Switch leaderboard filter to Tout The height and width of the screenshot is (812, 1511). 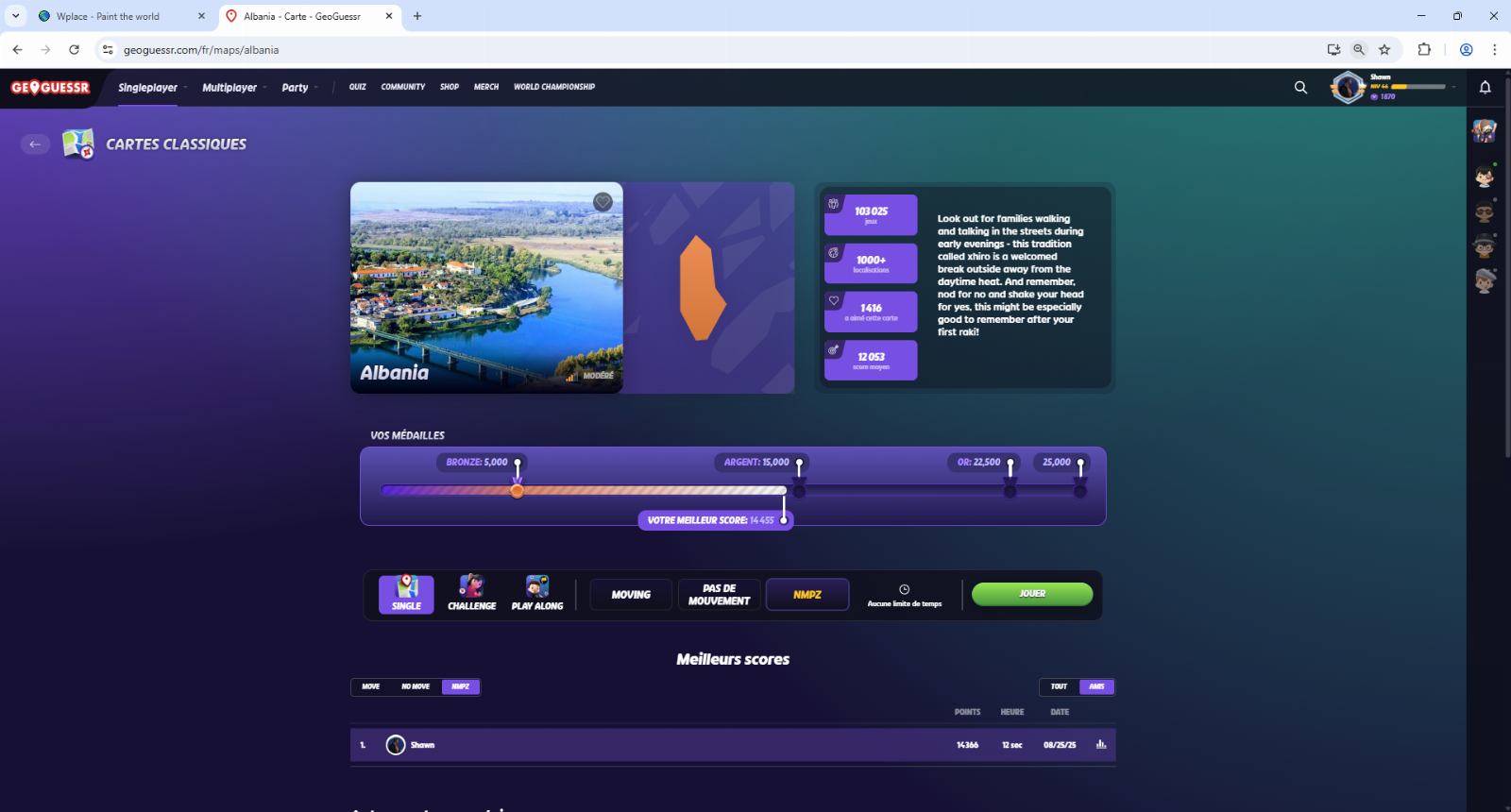tap(1059, 686)
